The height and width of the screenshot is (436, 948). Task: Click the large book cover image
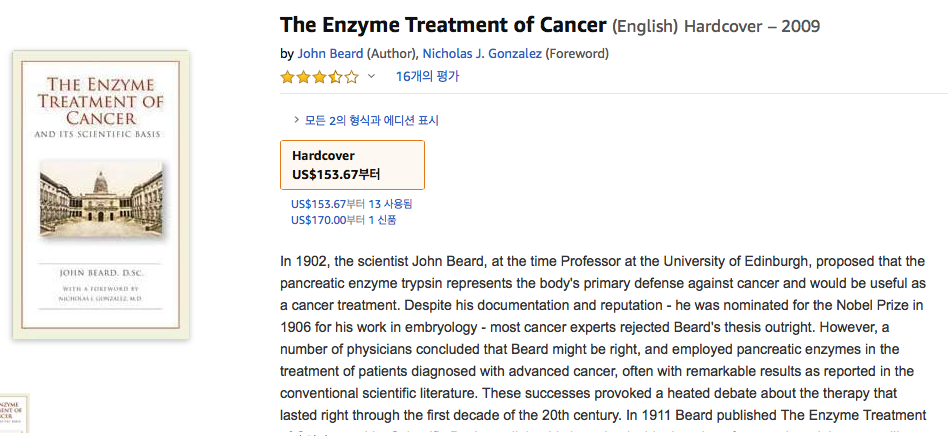coord(100,194)
